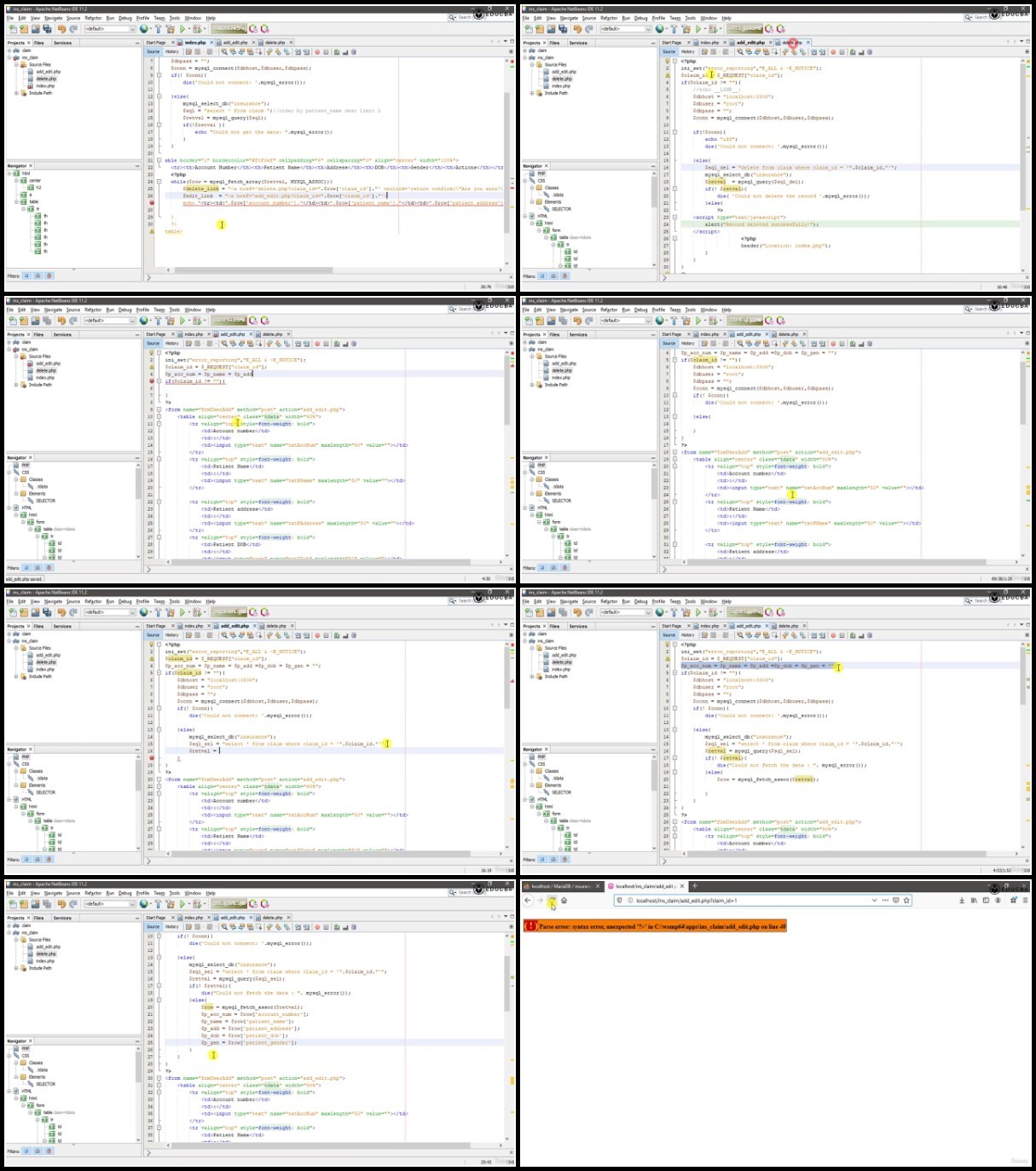
Task: Open Firefox hamburger application menu
Action: tap(1026, 900)
